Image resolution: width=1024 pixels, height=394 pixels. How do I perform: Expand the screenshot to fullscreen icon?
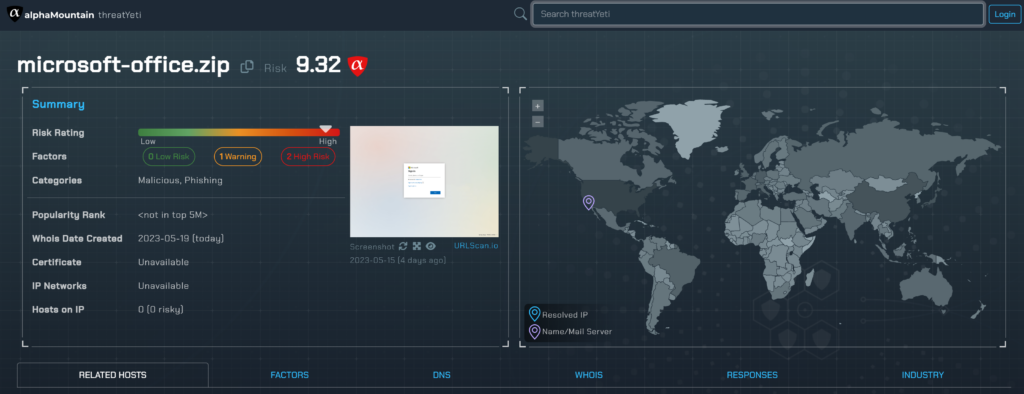click(417, 246)
